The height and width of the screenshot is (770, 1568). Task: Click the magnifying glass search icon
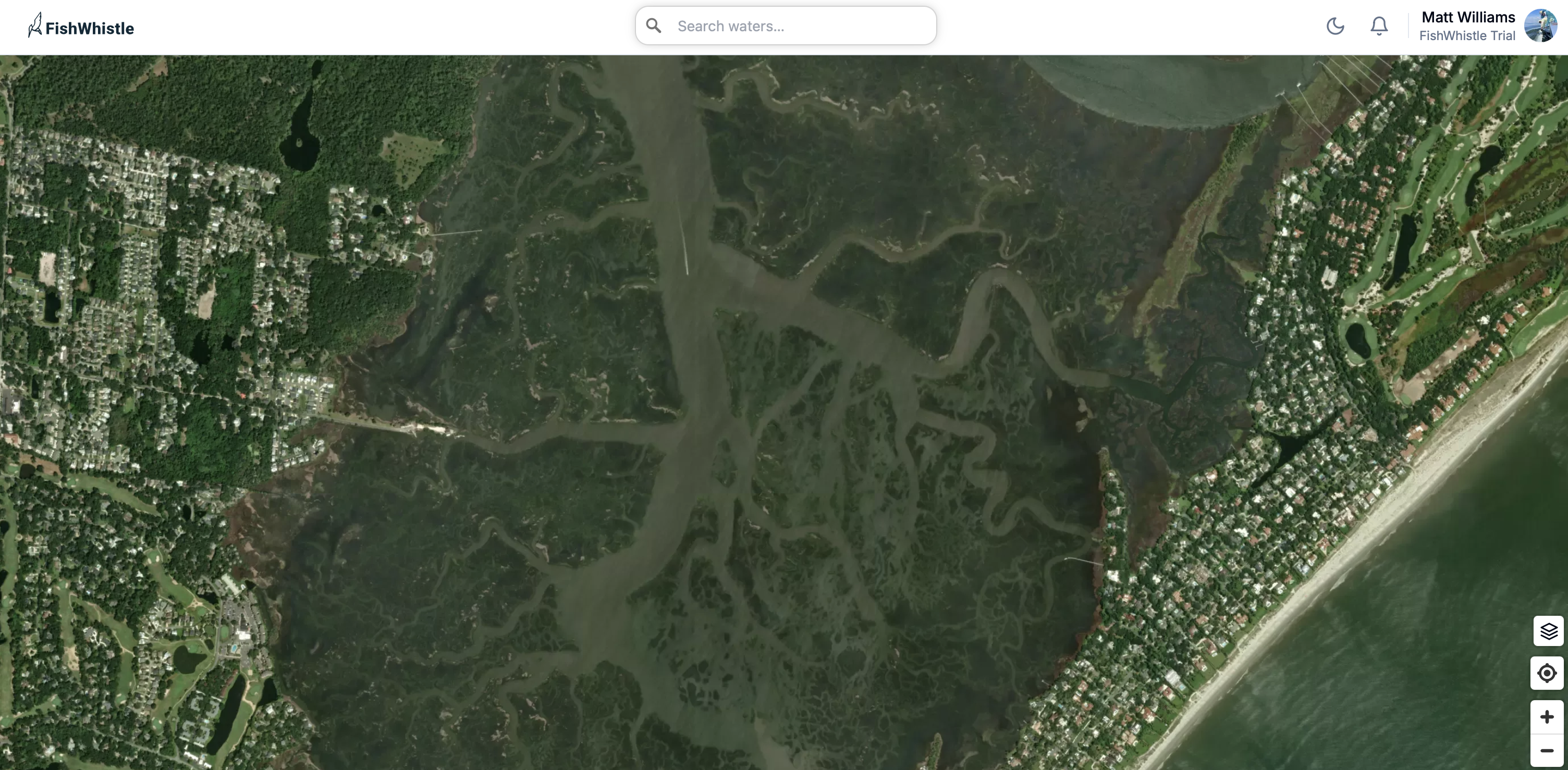[654, 26]
